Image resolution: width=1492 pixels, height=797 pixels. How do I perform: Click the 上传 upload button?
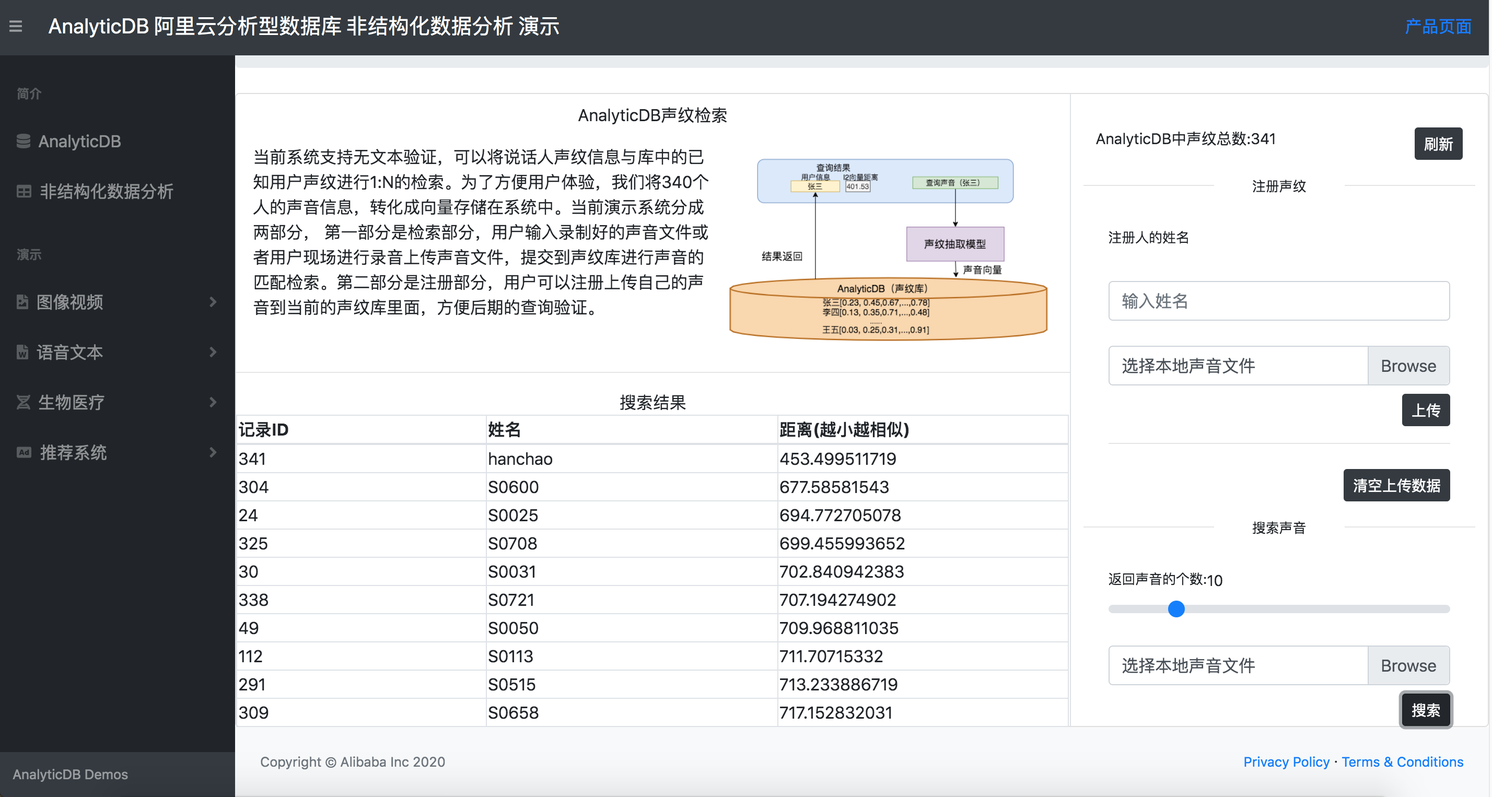point(1426,410)
